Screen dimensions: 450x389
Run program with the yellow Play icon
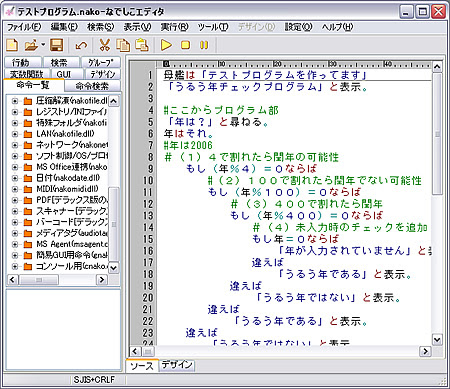(x=166, y=45)
